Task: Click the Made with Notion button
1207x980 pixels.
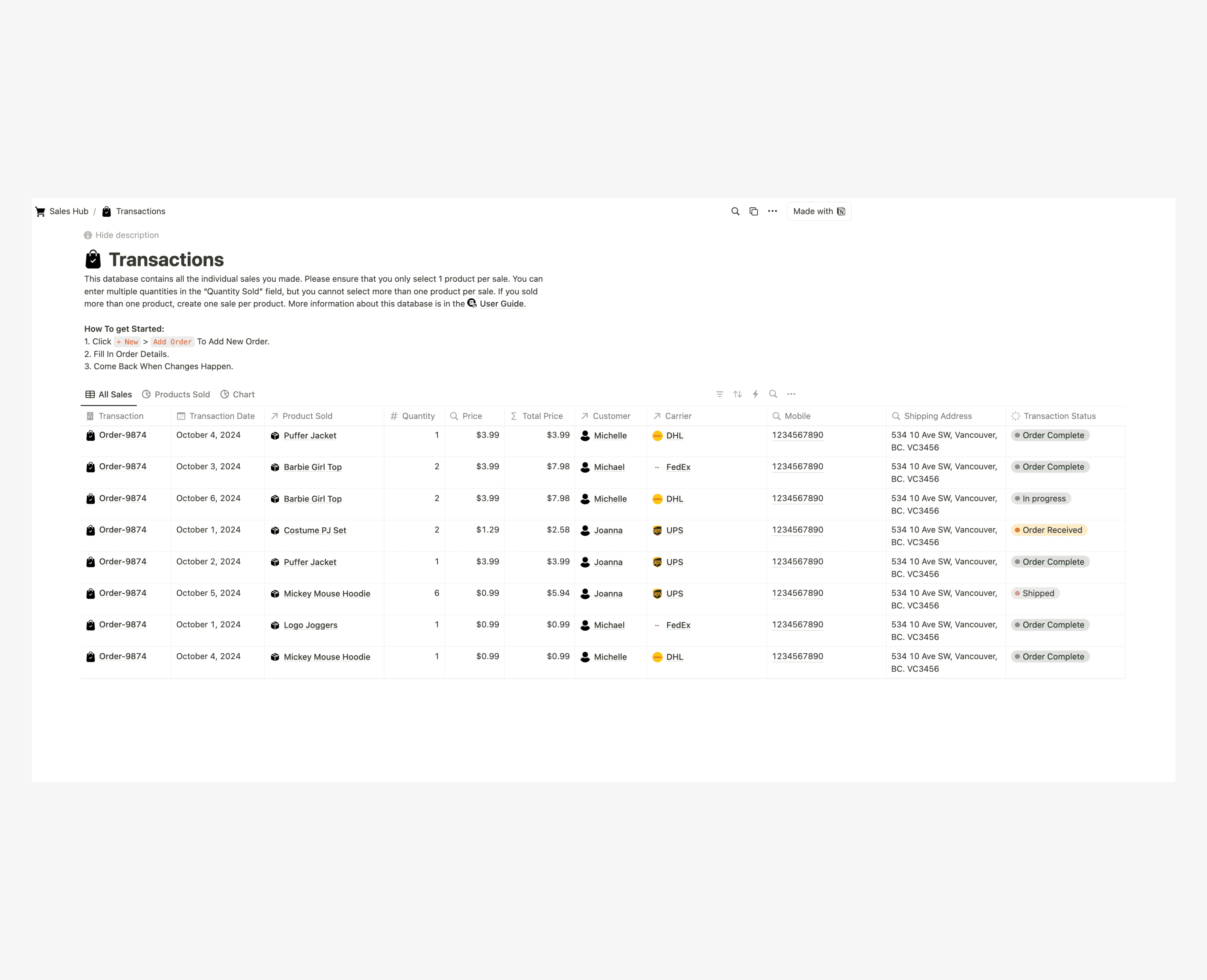Action: 819,211
